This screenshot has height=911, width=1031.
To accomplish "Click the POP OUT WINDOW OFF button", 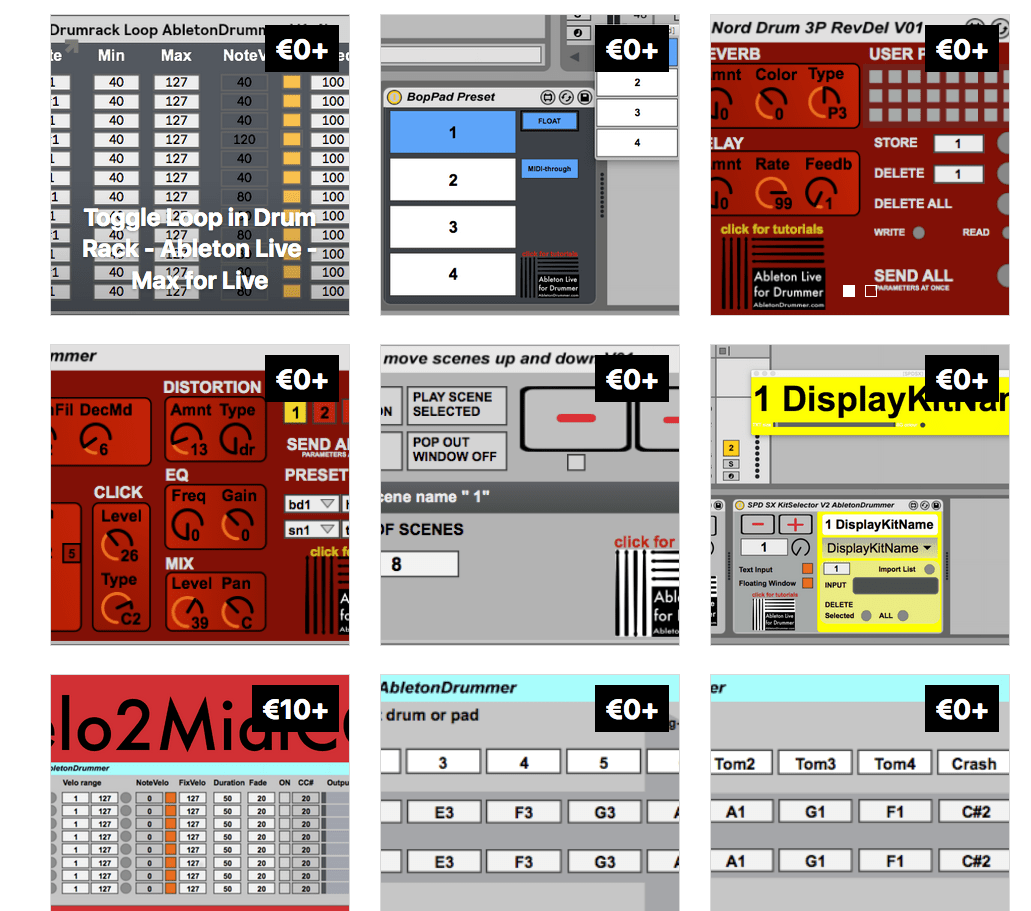I will tap(457, 450).
